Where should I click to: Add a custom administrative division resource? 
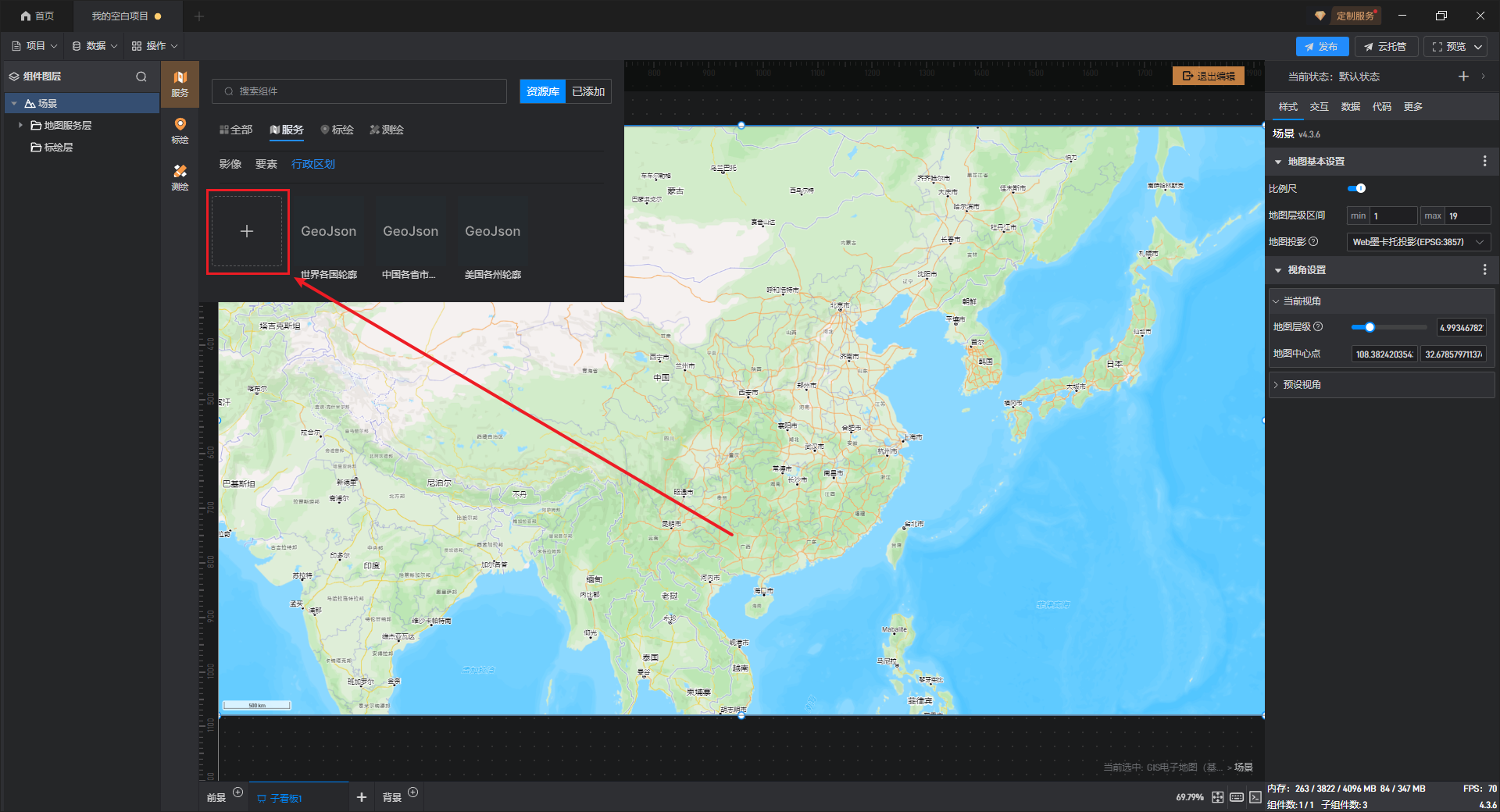247,231
